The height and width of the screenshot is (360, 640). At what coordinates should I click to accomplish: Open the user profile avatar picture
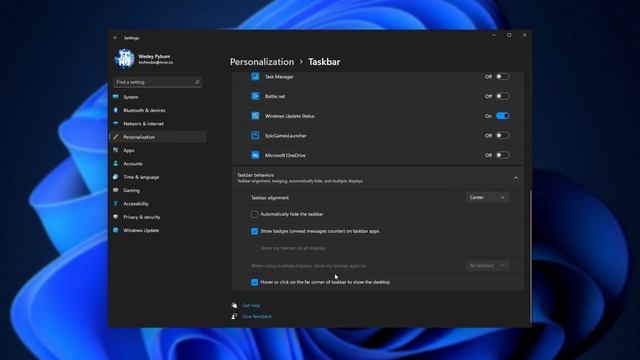pos(124,58)
